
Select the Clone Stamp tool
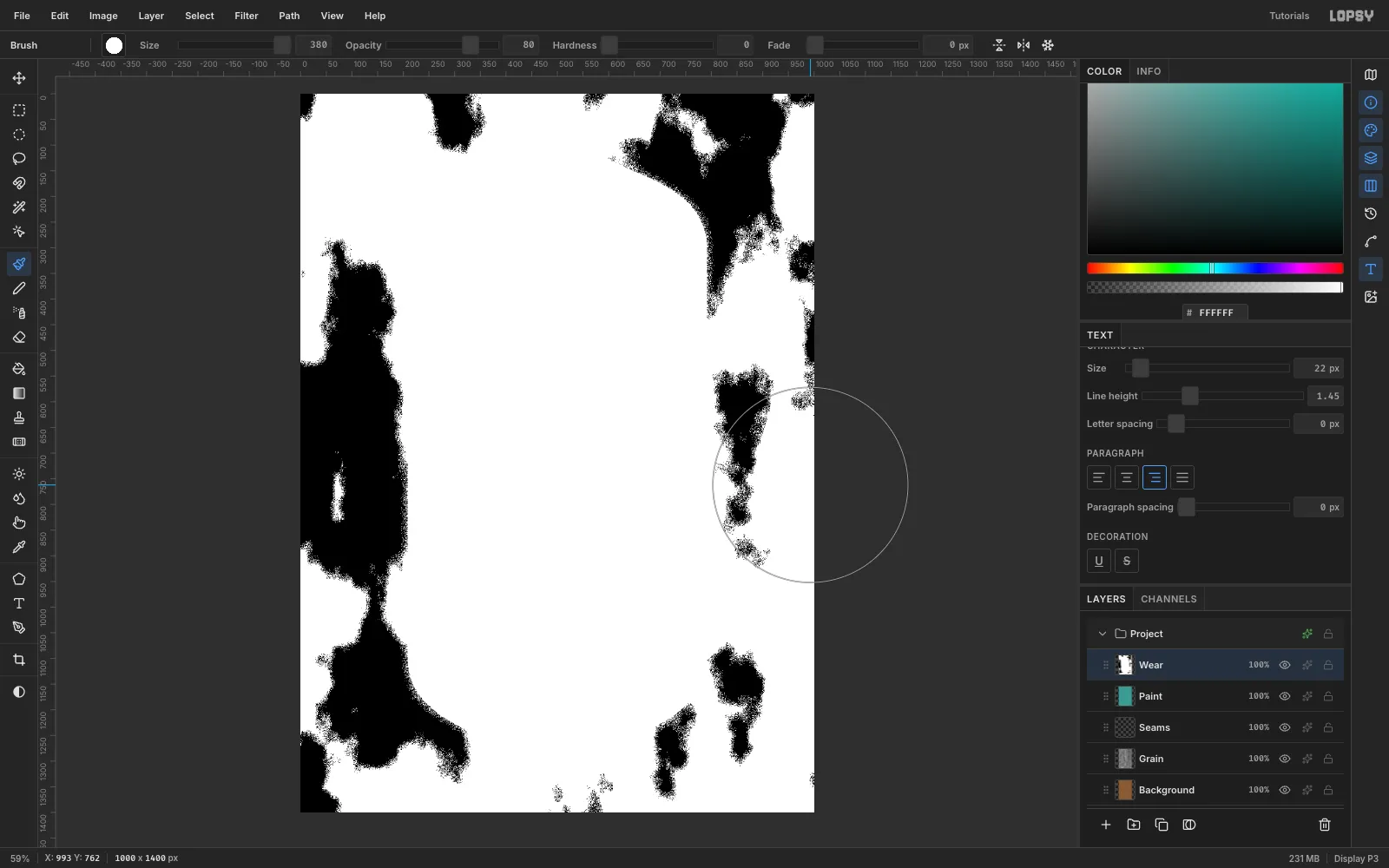click(19, 418)
